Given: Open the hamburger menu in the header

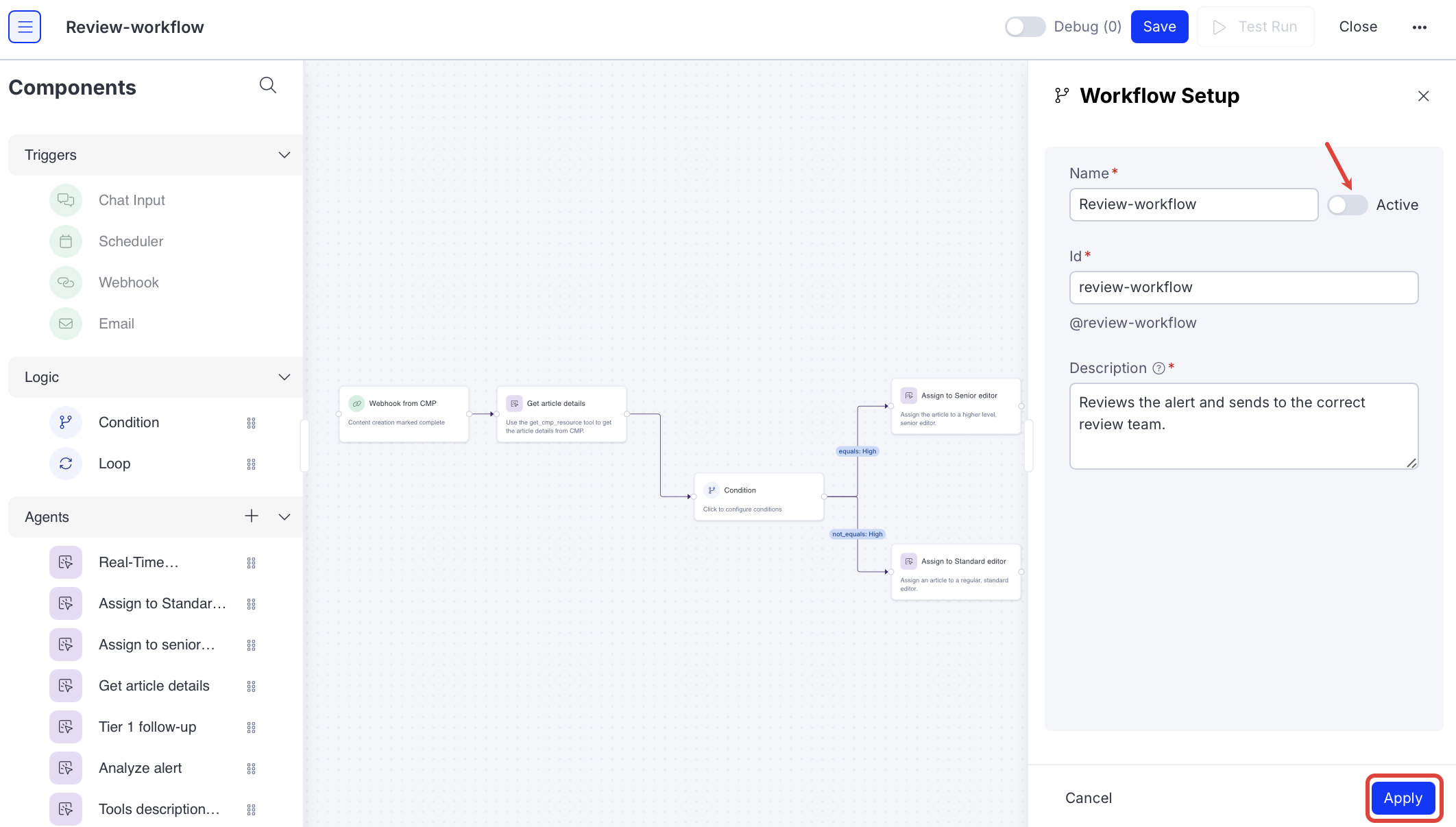Looking at the screenshot, I should point(25,27).
